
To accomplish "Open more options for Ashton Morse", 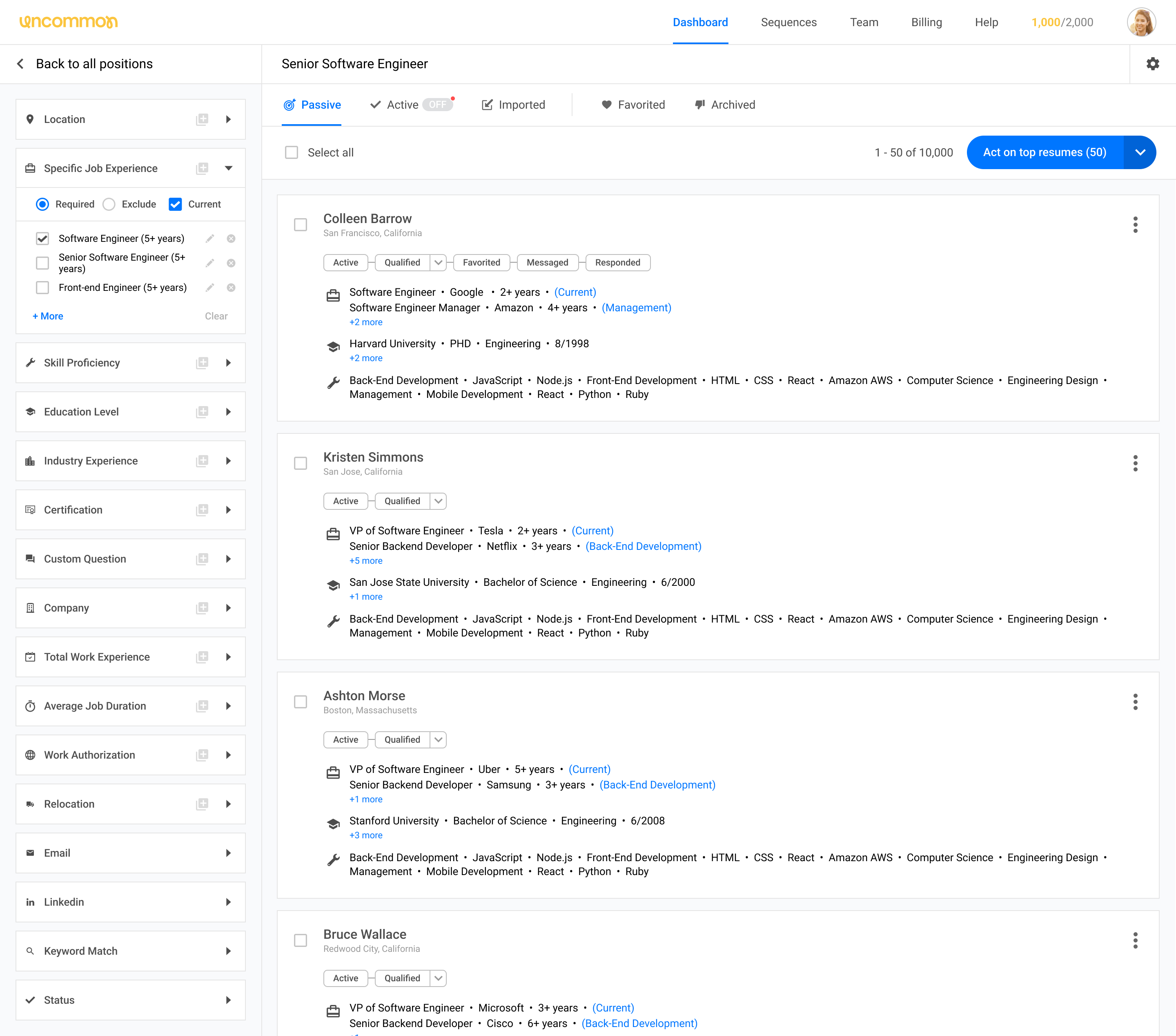I will point(1135,701).
